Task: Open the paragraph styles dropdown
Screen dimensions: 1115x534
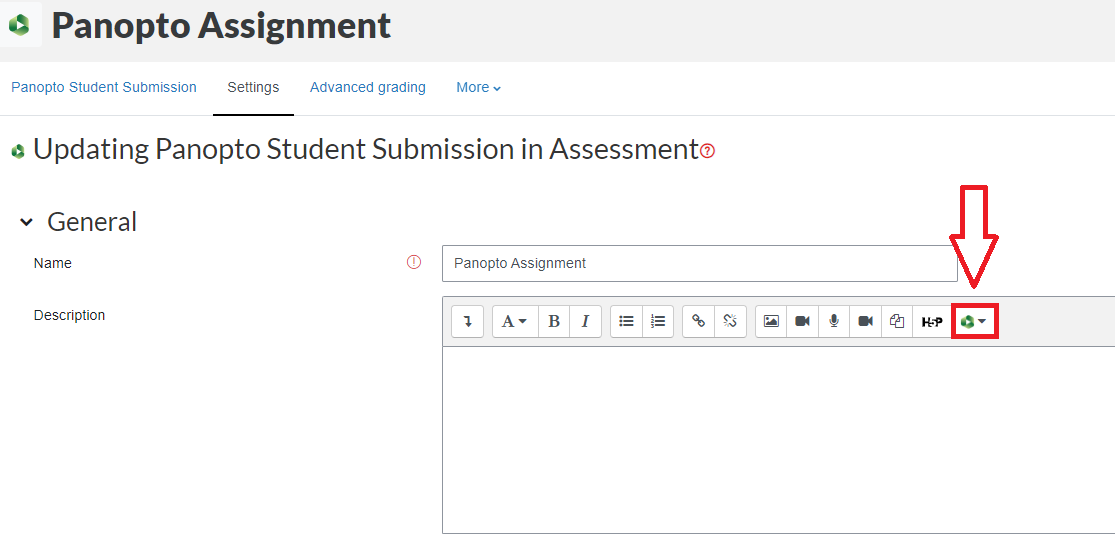Action: click(515, 321)
